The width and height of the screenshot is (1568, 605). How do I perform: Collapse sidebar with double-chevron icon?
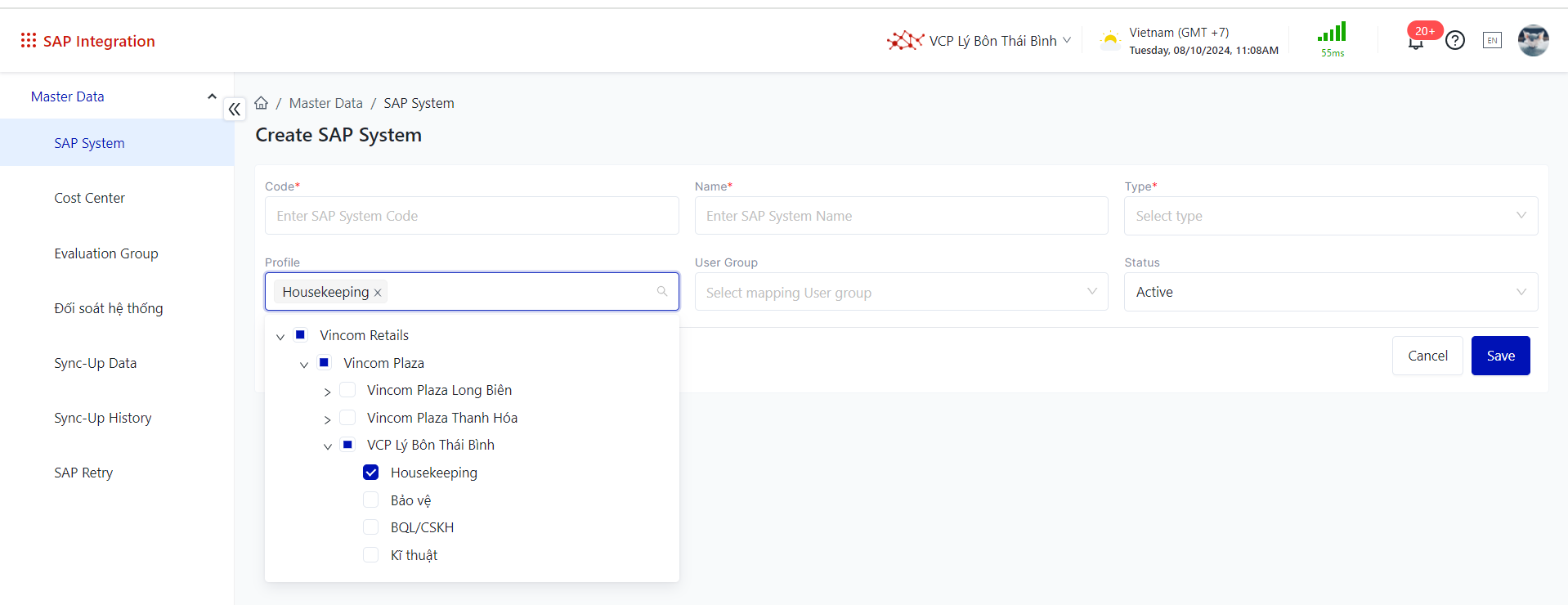(x=235, y=110)
